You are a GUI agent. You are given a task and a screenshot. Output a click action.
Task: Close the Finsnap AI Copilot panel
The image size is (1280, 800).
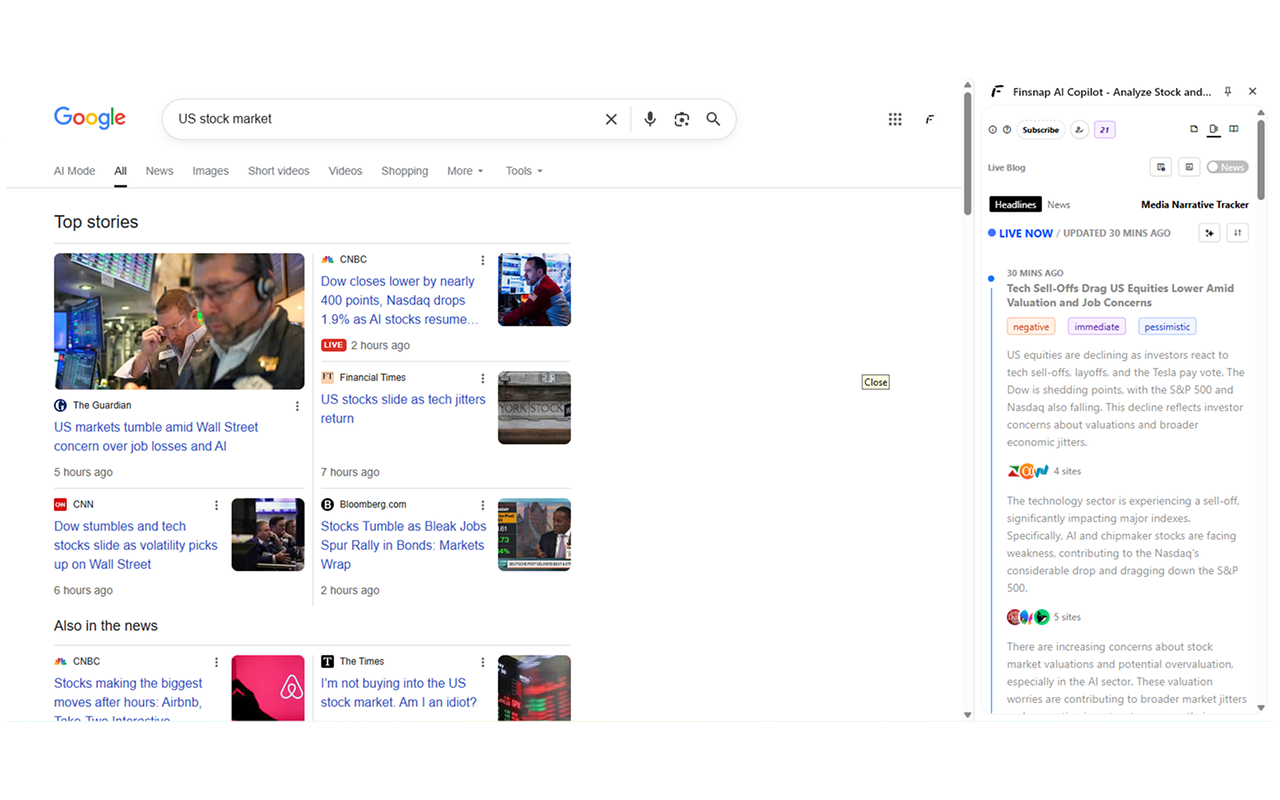tap(1252, 92)
